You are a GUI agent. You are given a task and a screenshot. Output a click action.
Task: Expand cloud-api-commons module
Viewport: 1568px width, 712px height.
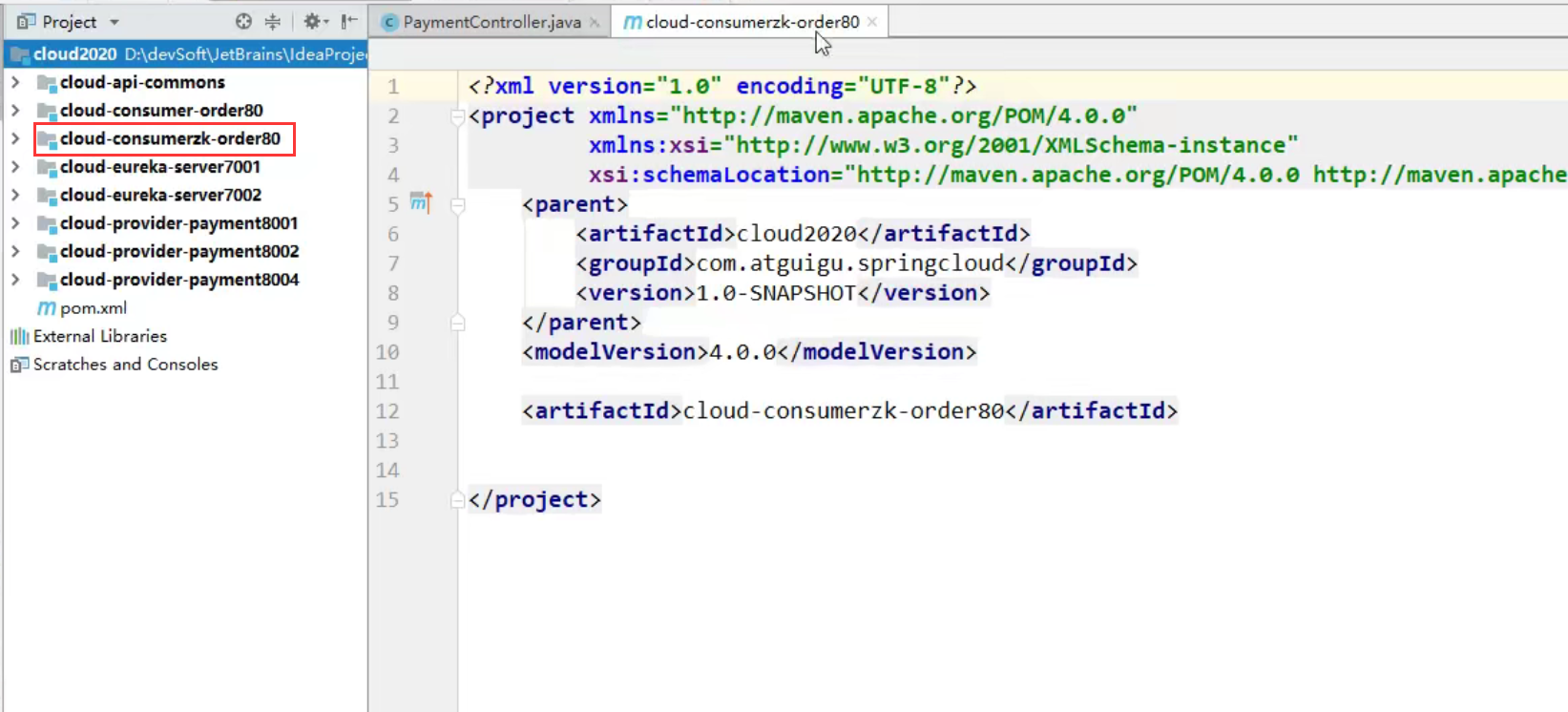point(15,82)
